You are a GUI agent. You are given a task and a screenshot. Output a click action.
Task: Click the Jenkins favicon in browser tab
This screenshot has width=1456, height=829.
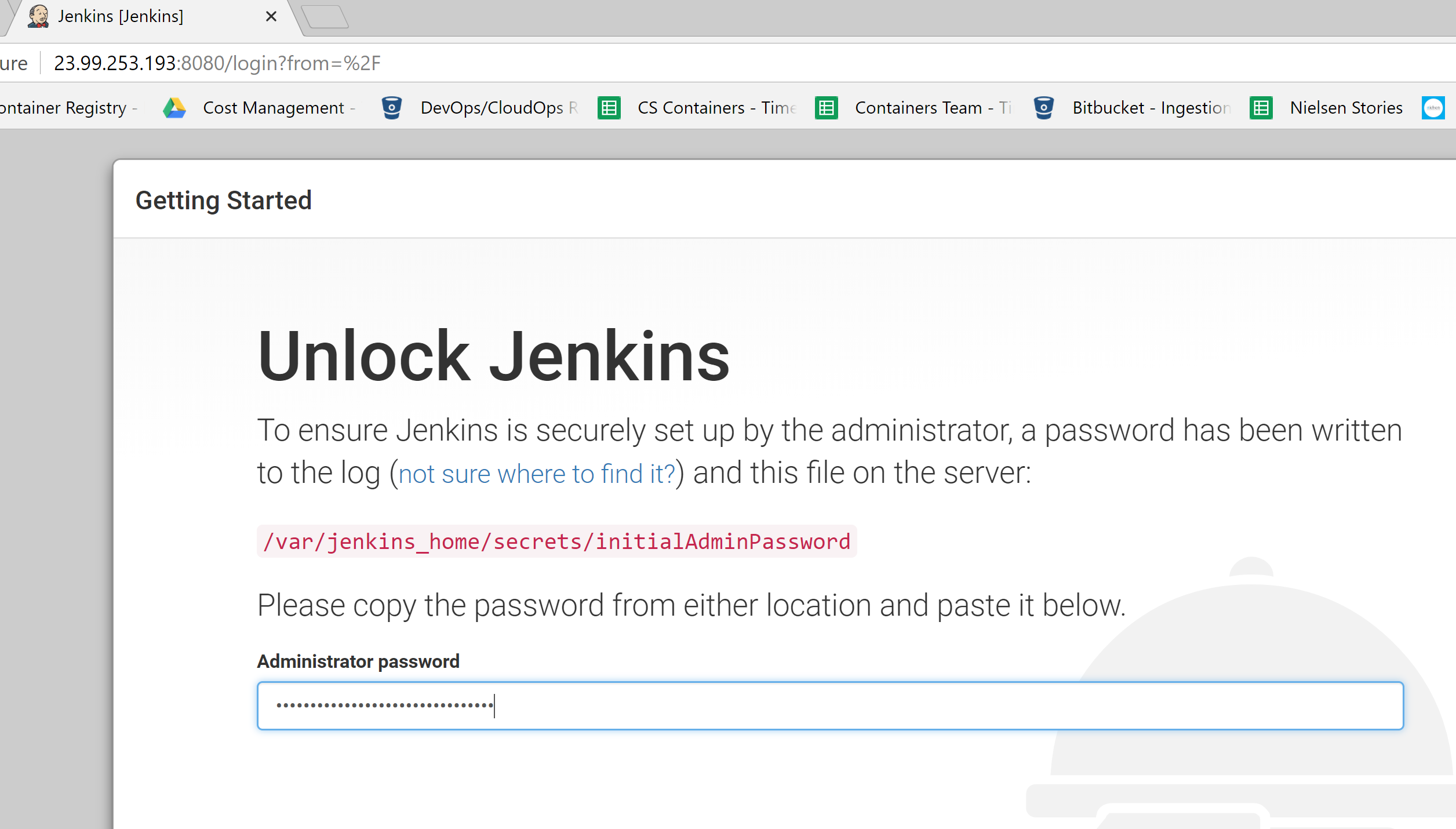click(38, 16)
